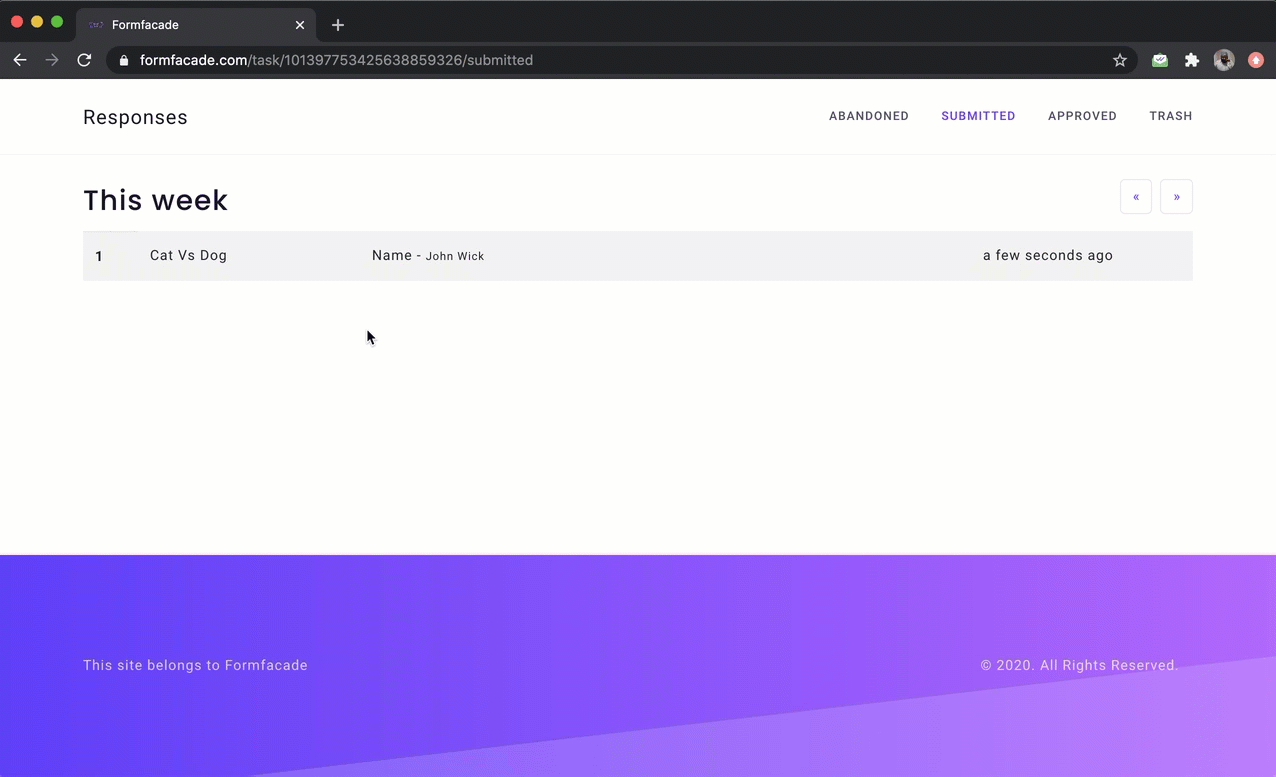Open the browser Extensions puzzle piece icon
The height and width of the screenshot is (777, 1276).
click(1192, 60)
